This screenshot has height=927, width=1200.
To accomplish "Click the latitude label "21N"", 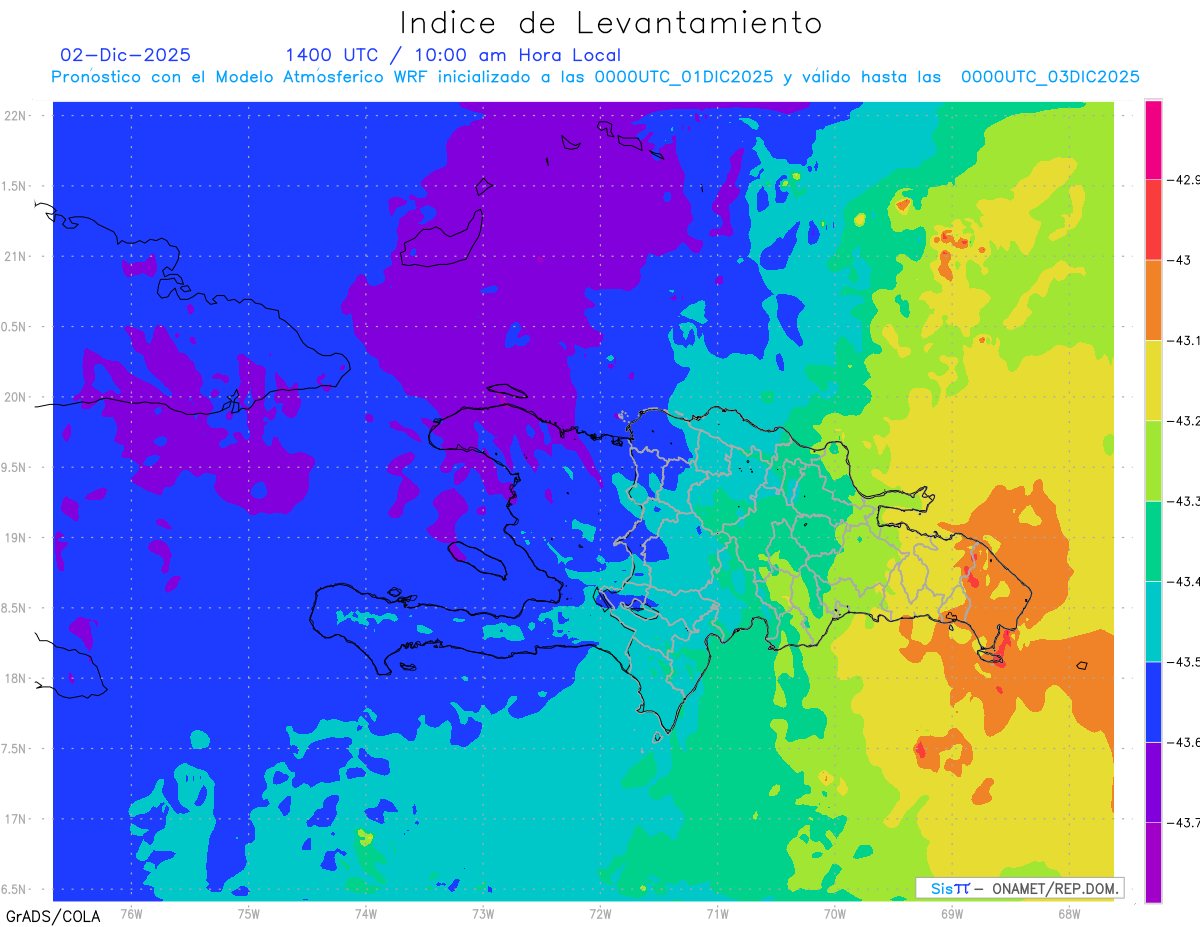I will coord(17,257).
